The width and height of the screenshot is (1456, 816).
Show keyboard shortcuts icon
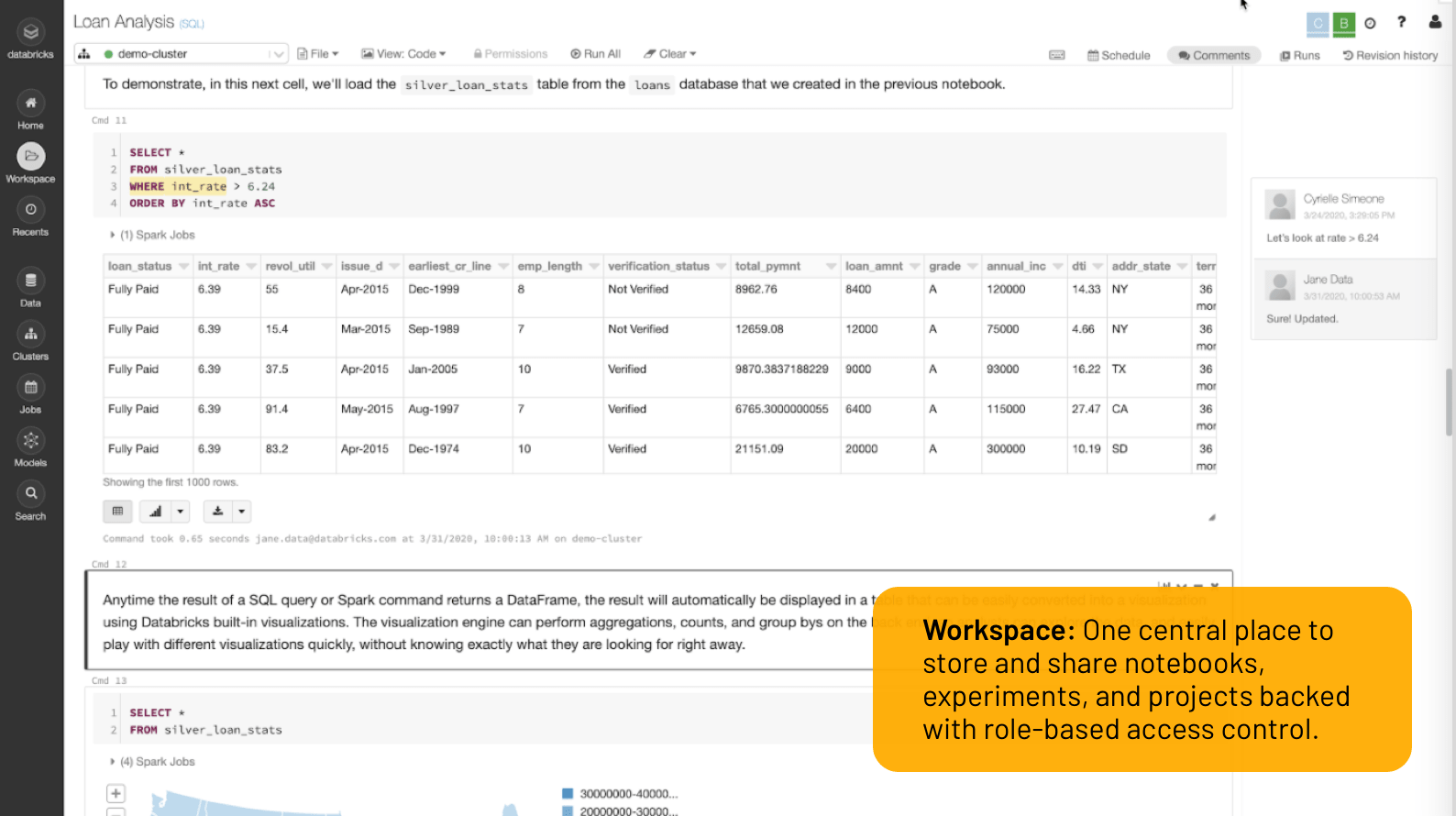pyautogui.click(x=1056, y=55)
